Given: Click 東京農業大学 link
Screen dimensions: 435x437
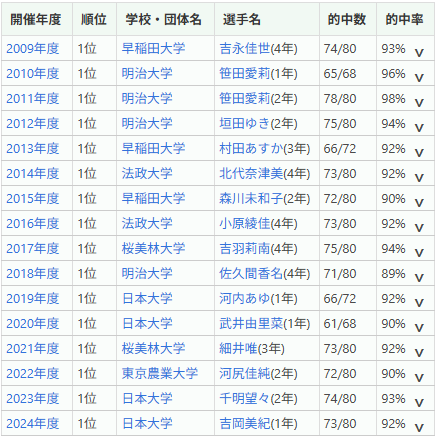Looking at the screenshot, I should [x=160, y=374].
